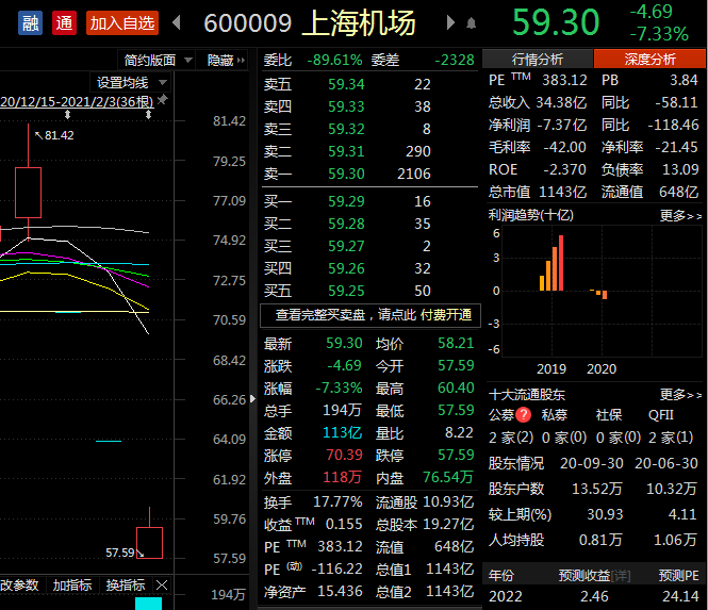Close the indicator panel with X
This screenshot has height=610, width=708.
click(162, 585)
